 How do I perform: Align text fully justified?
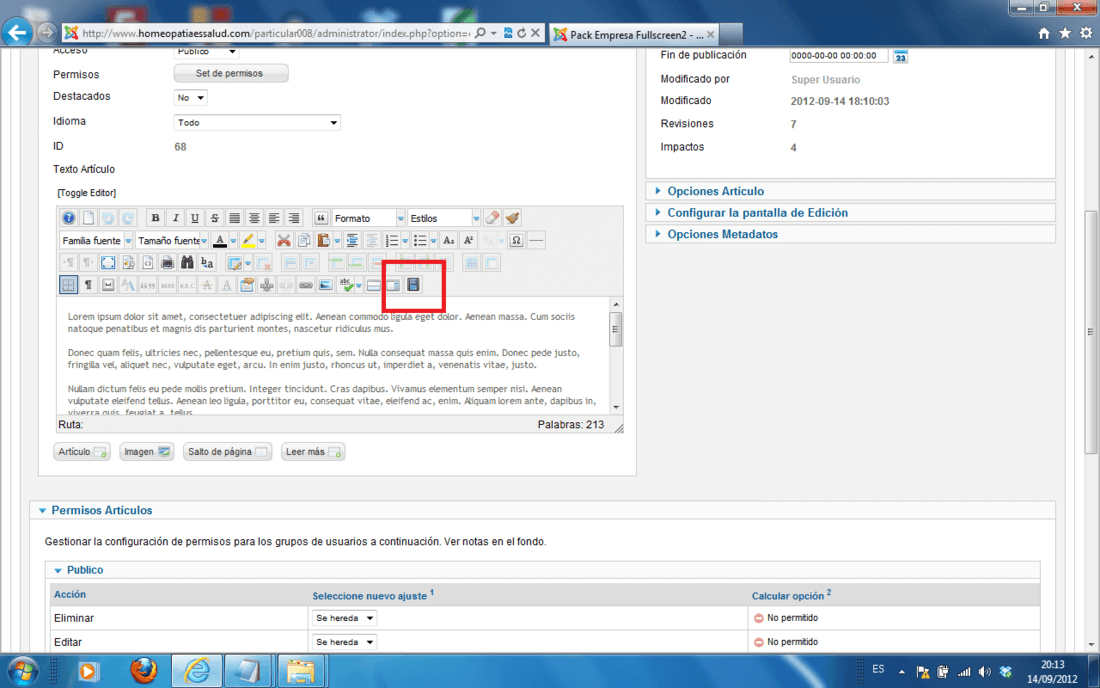click(x=234, y=218)
